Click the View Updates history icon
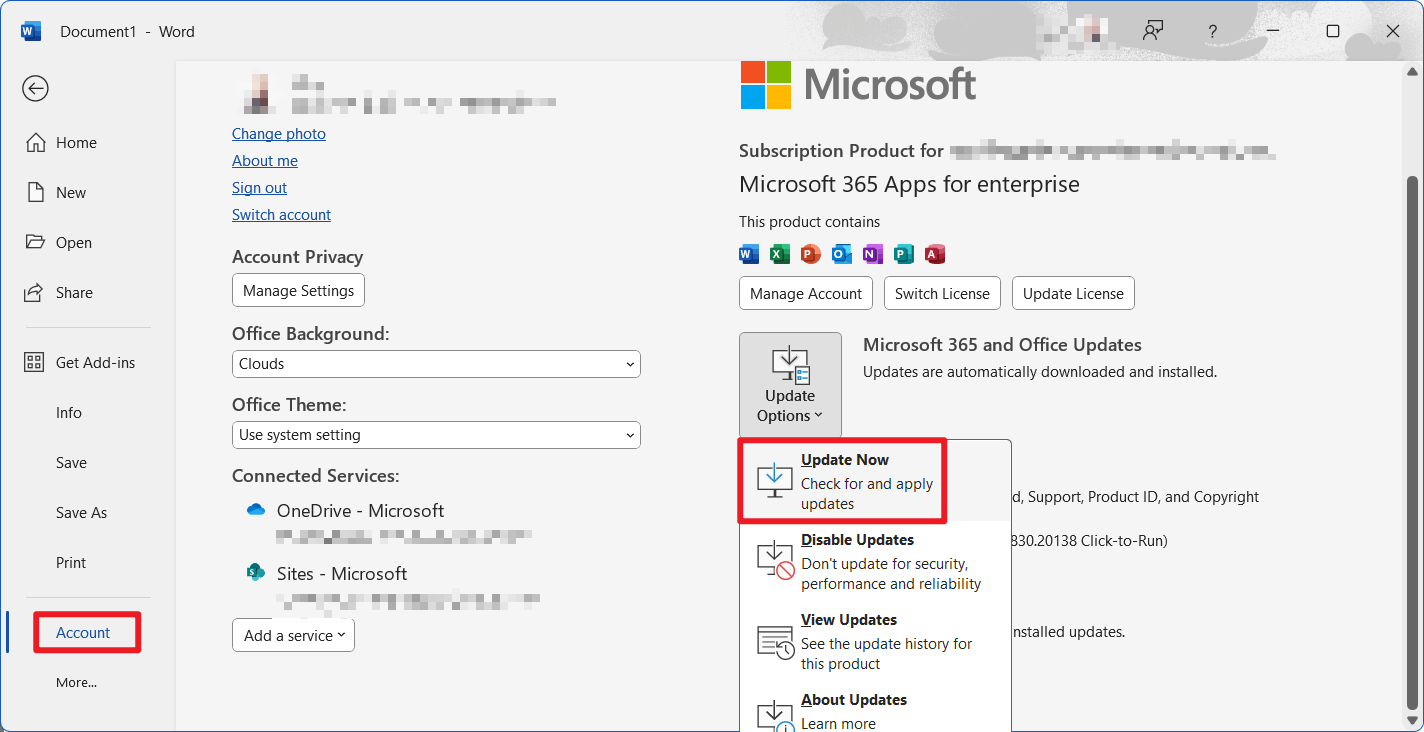Image resolution: width=1424 pixels, height=732 pixels. click(775, 641)
